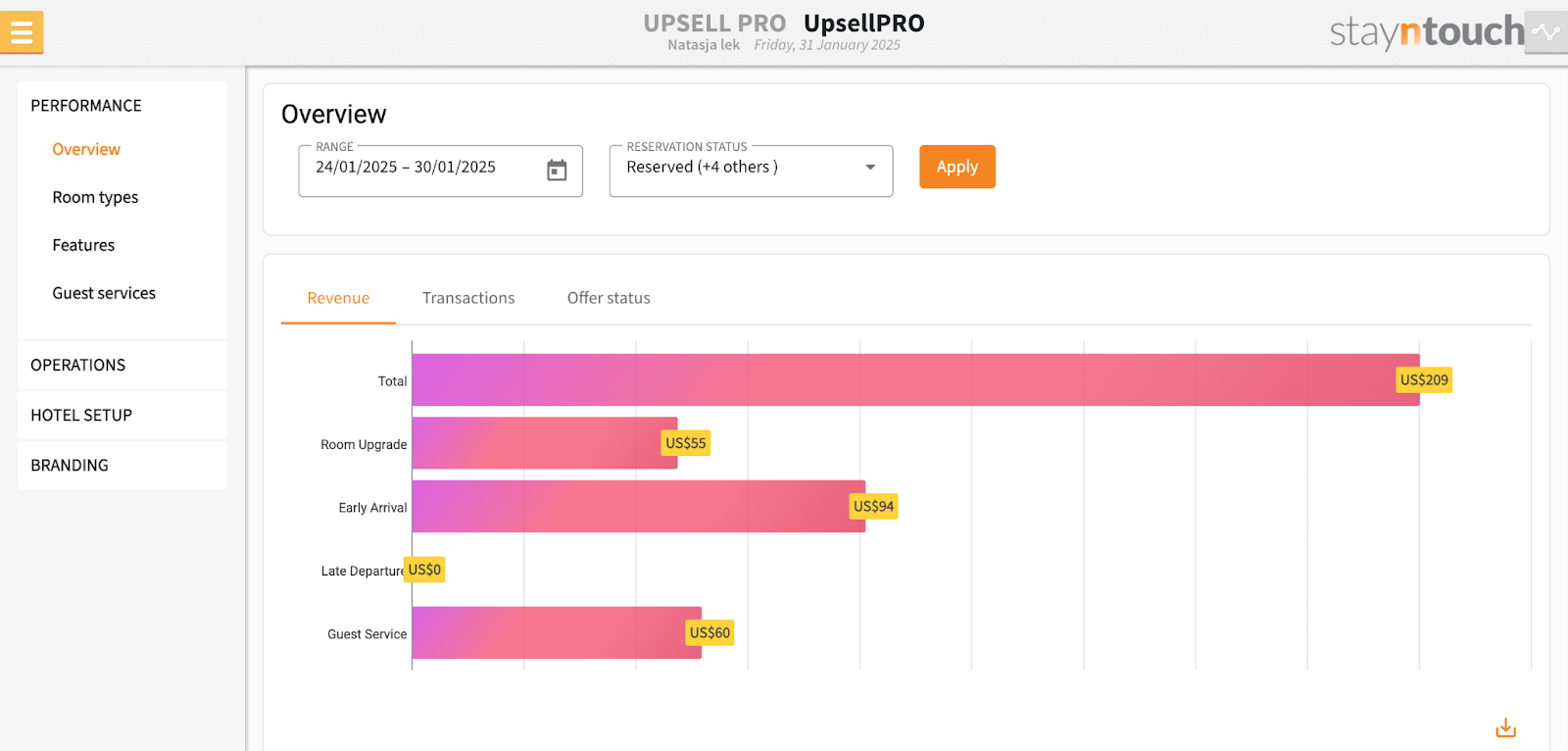Image resolution: width=1568 pixels, height=751 pixels.
Task: Switch to the Transactions tab
Action: click(468, 298)
